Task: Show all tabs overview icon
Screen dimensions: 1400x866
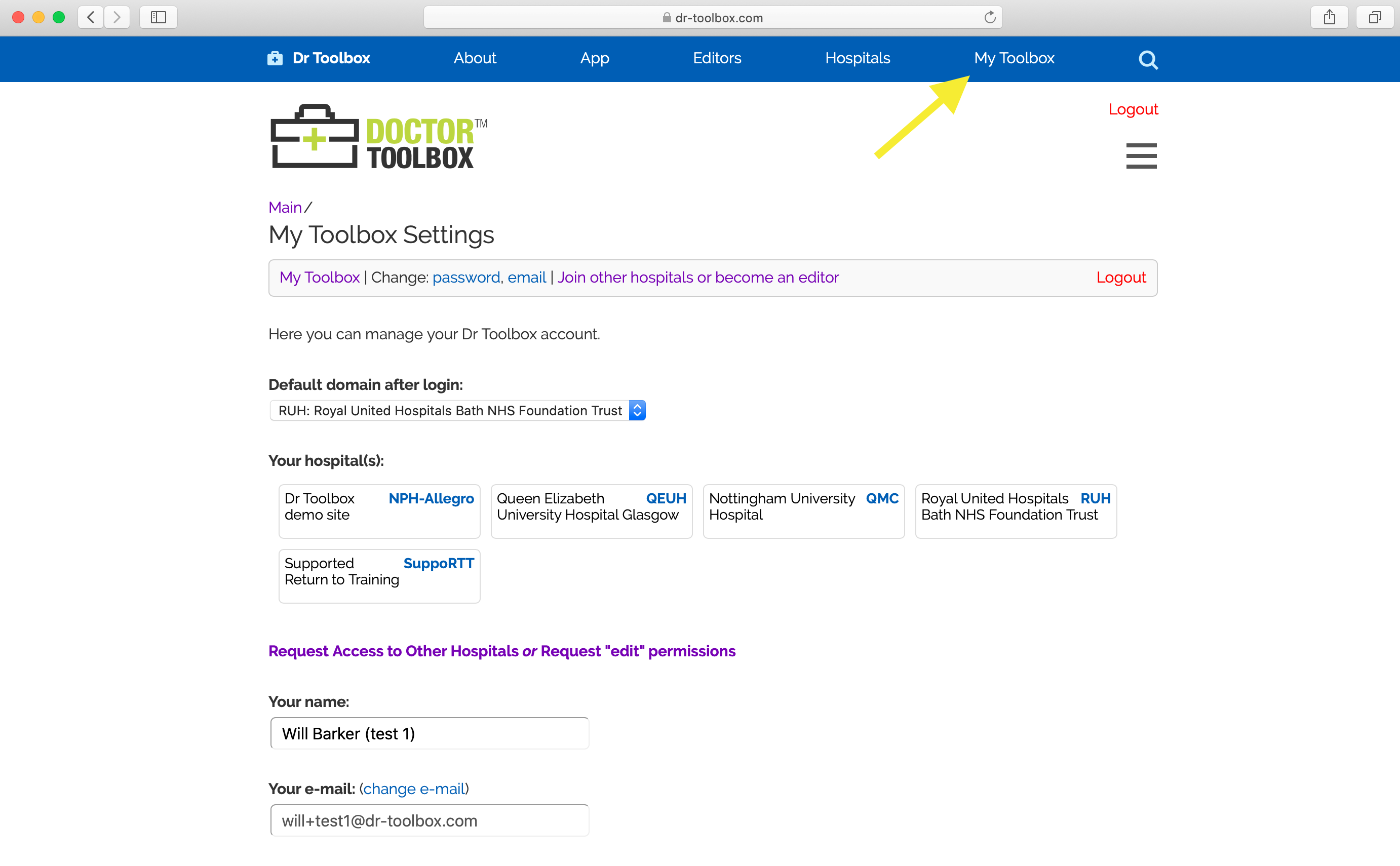Action: [1374, 18]
